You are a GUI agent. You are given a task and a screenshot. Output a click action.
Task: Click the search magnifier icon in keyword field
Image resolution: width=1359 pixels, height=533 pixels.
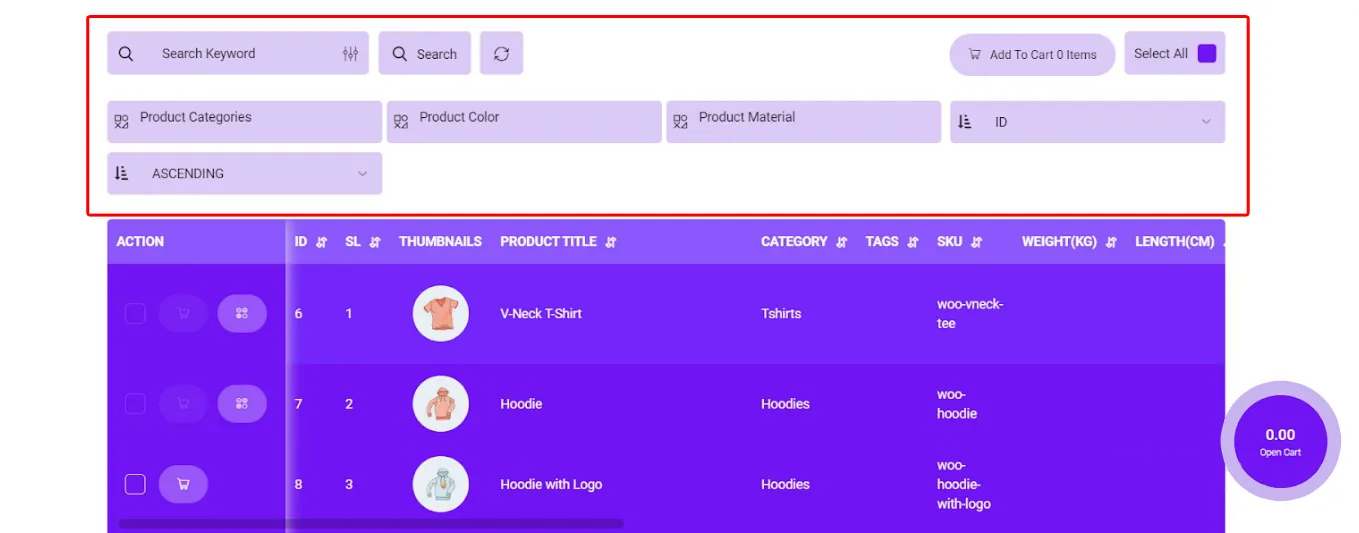126,54
